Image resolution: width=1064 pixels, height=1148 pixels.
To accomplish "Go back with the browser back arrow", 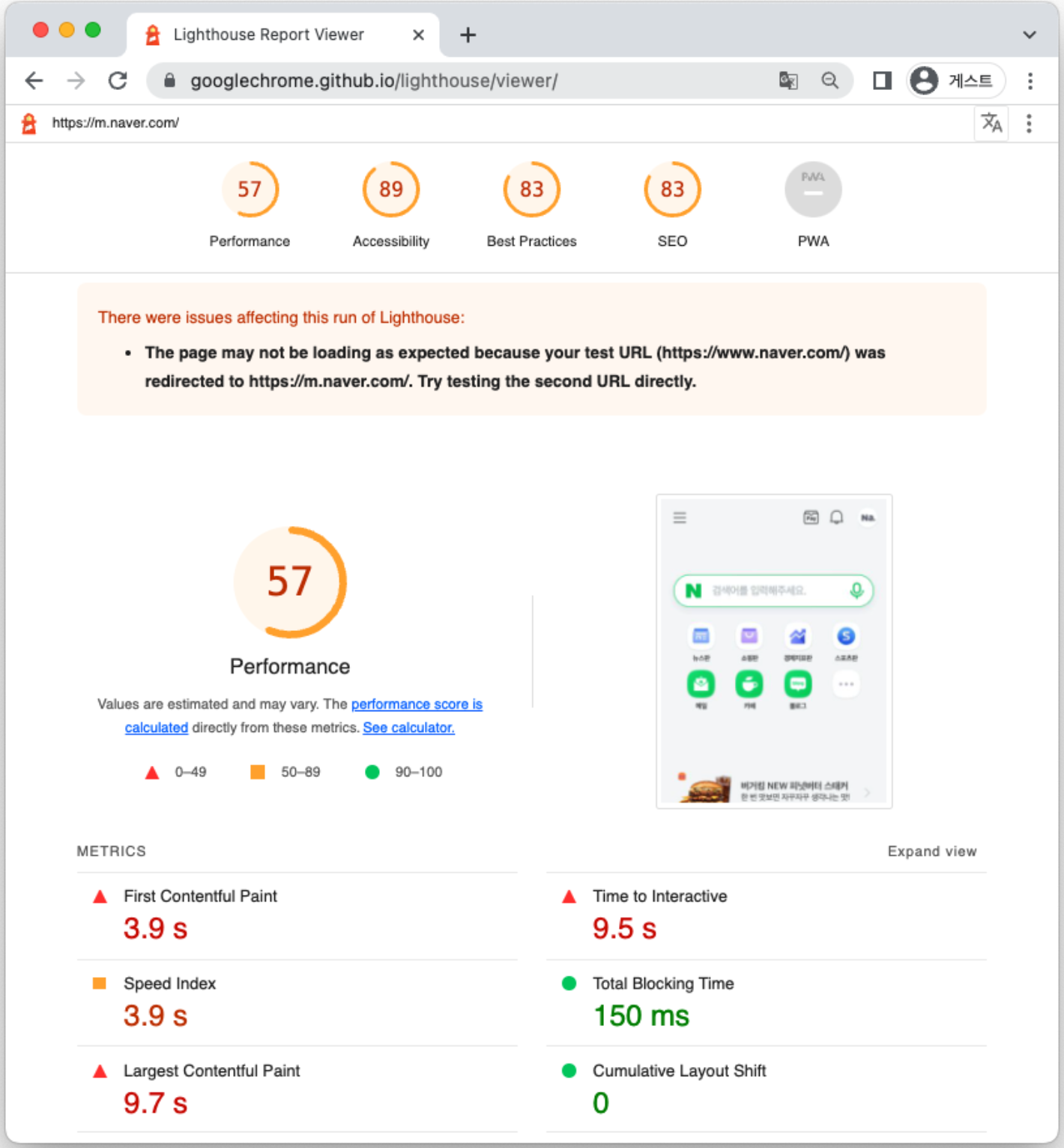I will pyautogui.click(x=34, y=80).
